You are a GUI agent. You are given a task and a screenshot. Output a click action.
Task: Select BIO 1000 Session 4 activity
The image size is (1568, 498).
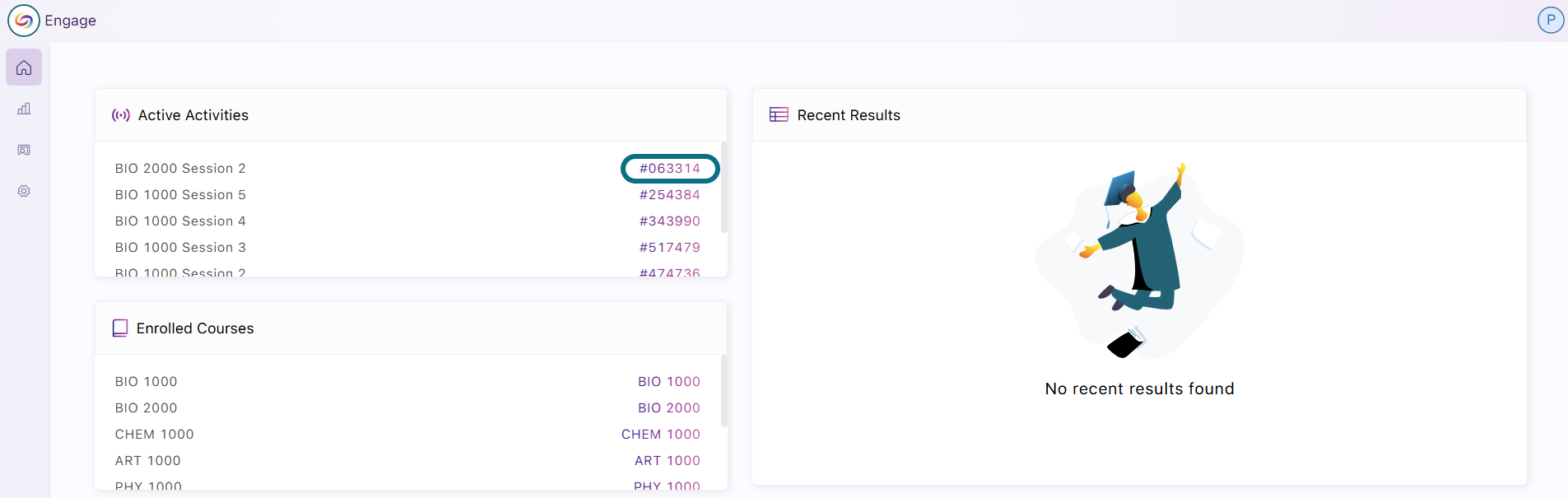pyautogui.click(x=180, y=221)
